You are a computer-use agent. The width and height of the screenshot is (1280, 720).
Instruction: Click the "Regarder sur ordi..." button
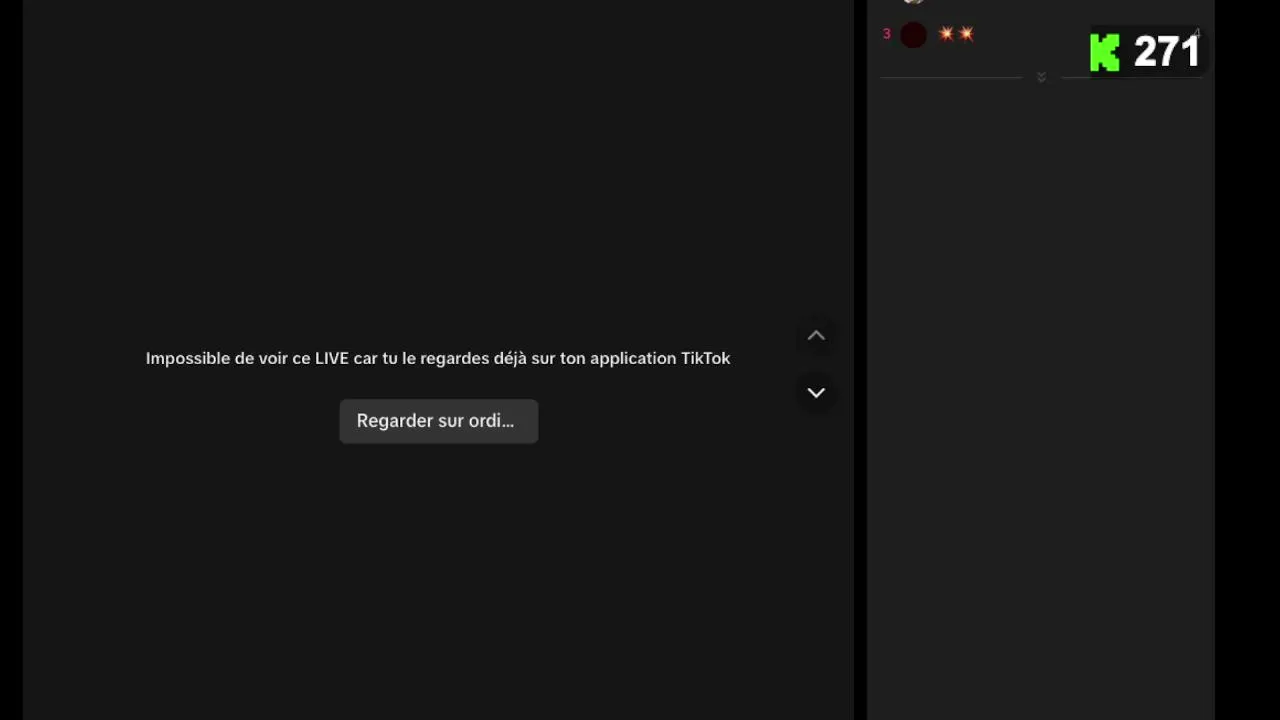(438, 421)
